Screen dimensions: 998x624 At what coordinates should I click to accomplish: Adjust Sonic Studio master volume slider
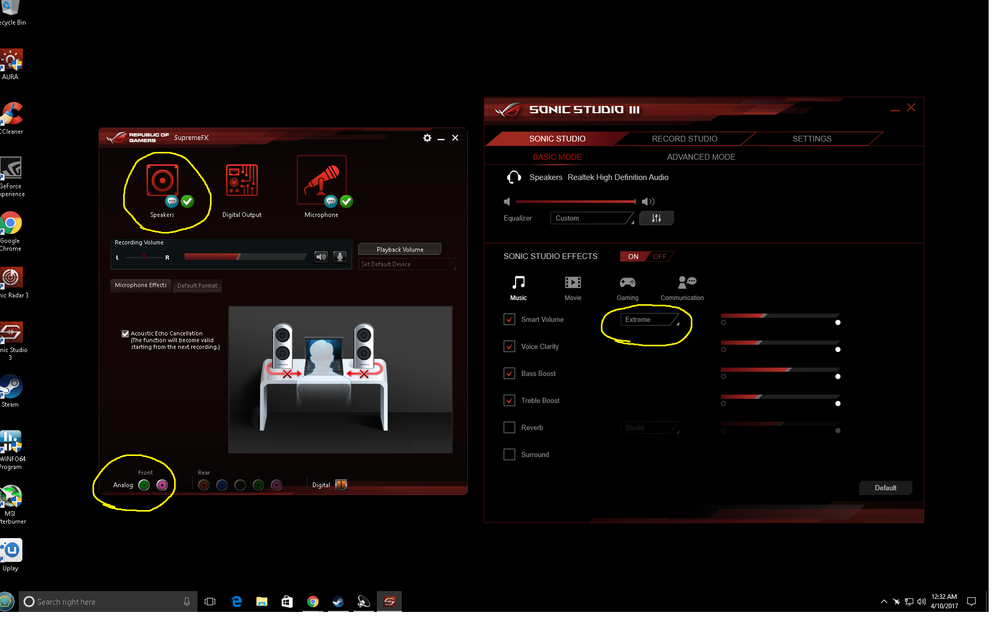click(x=575, y=202)
